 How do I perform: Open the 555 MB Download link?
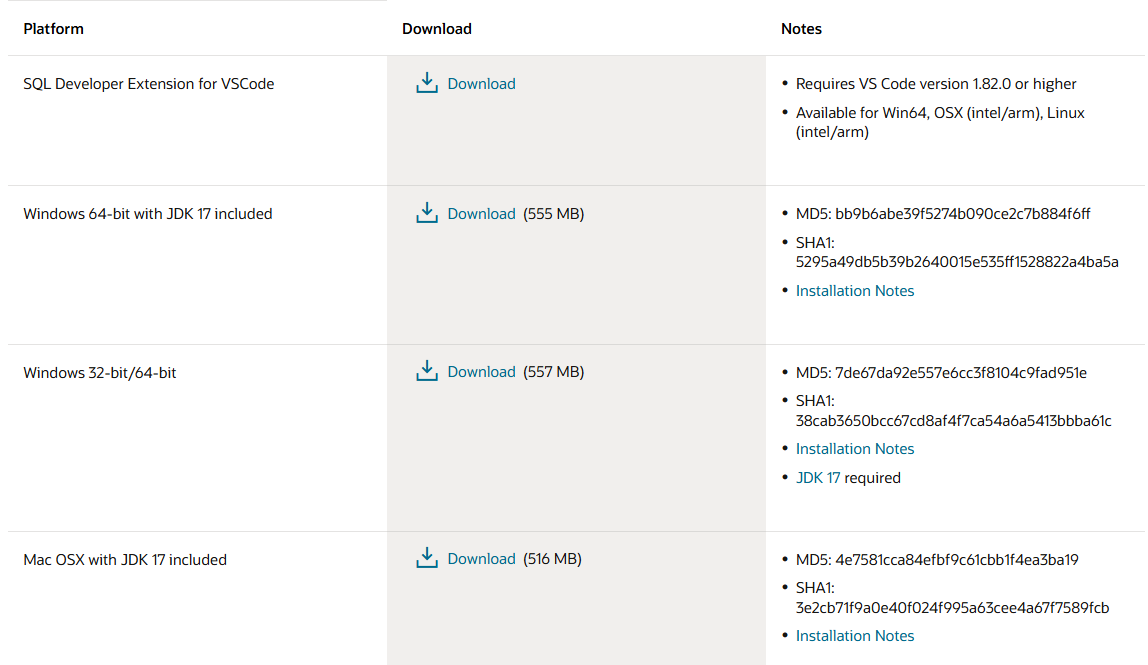coord(481,214)
